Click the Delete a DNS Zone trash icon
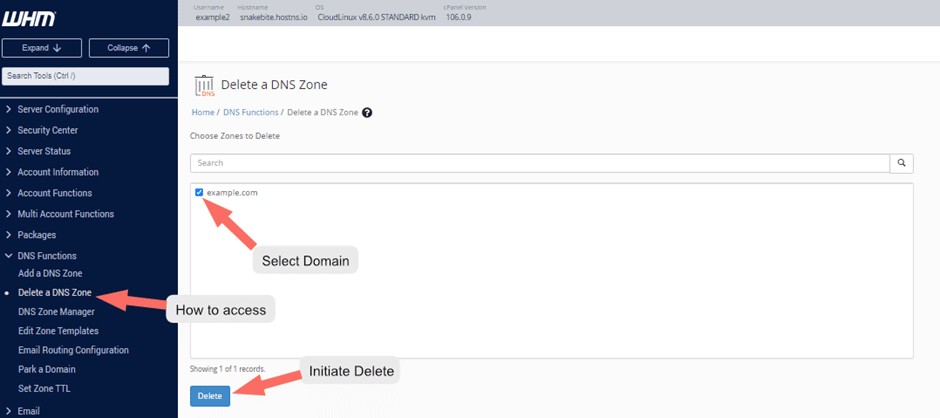The image size is (940, 418). point(204,86)
